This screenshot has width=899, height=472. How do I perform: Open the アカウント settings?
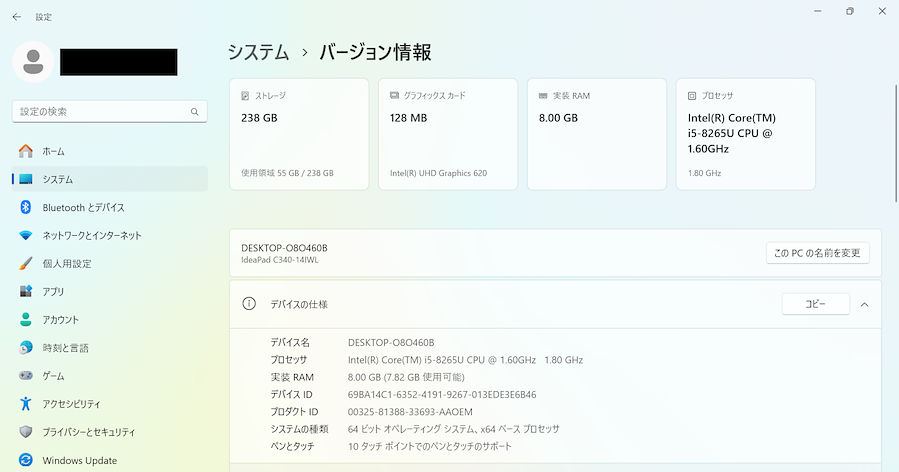click(59, 320)
